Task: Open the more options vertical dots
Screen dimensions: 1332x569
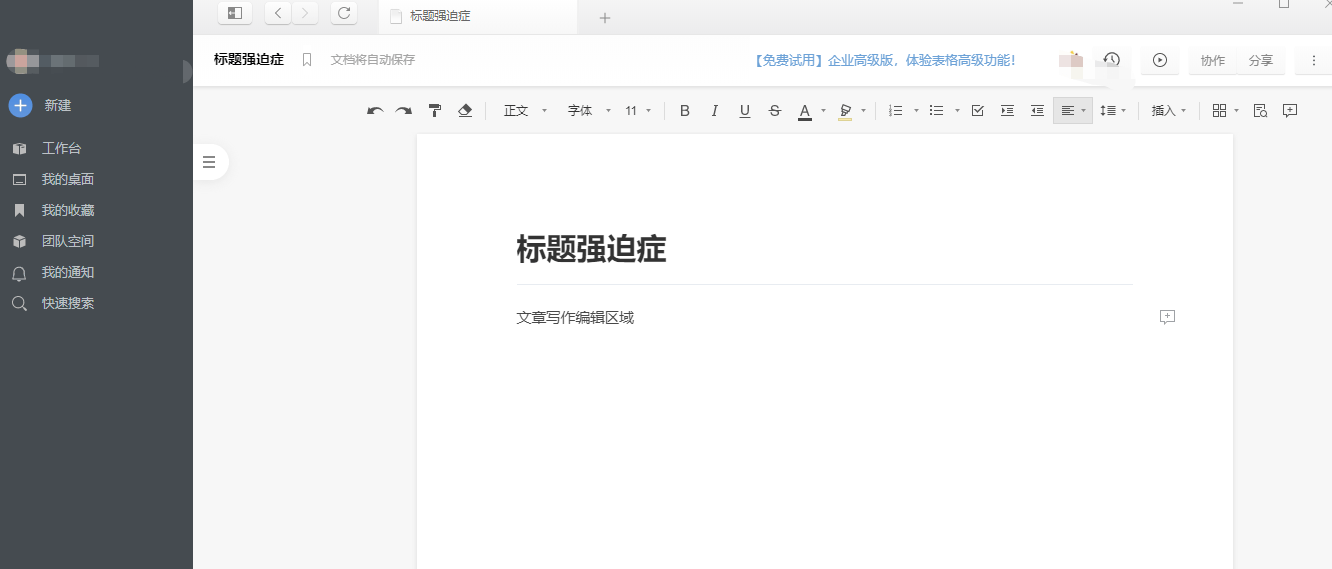Action: (x=1313, y=60)
